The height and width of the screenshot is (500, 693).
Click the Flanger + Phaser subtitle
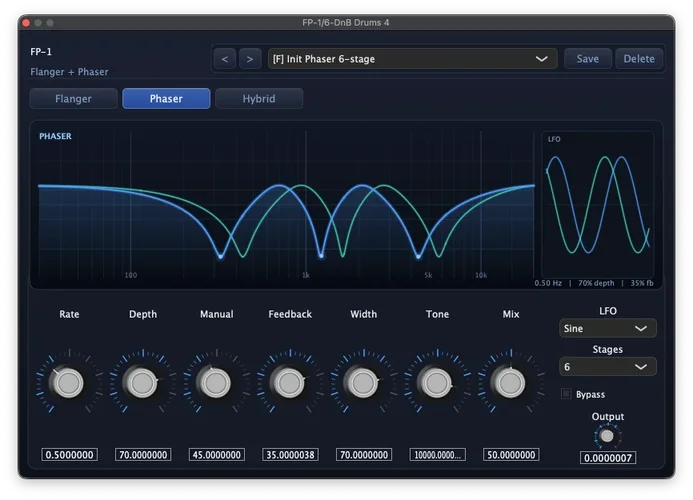69,72
